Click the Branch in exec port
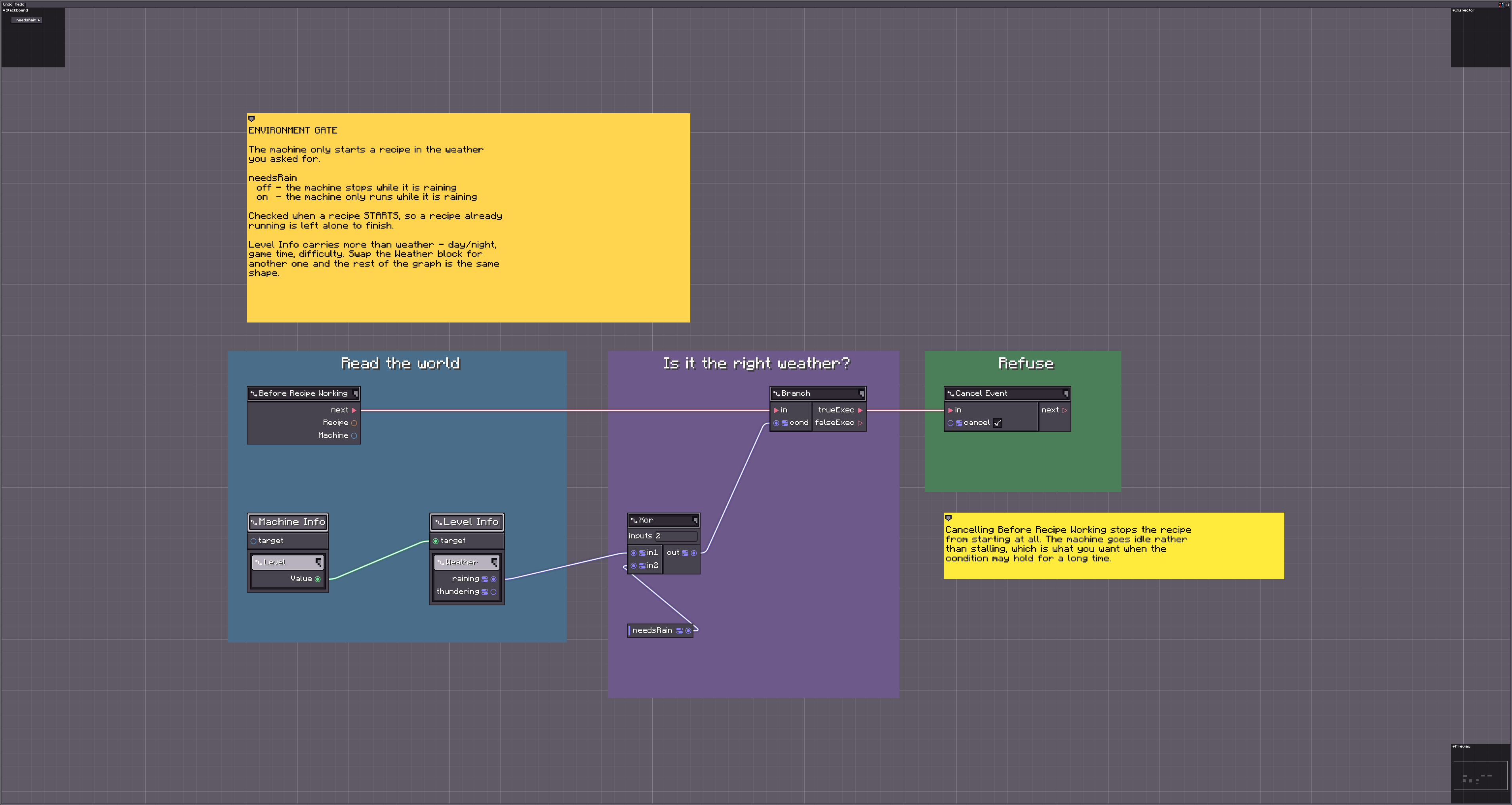The height and width of the screenshot is (805, 1512). (776, 410)
